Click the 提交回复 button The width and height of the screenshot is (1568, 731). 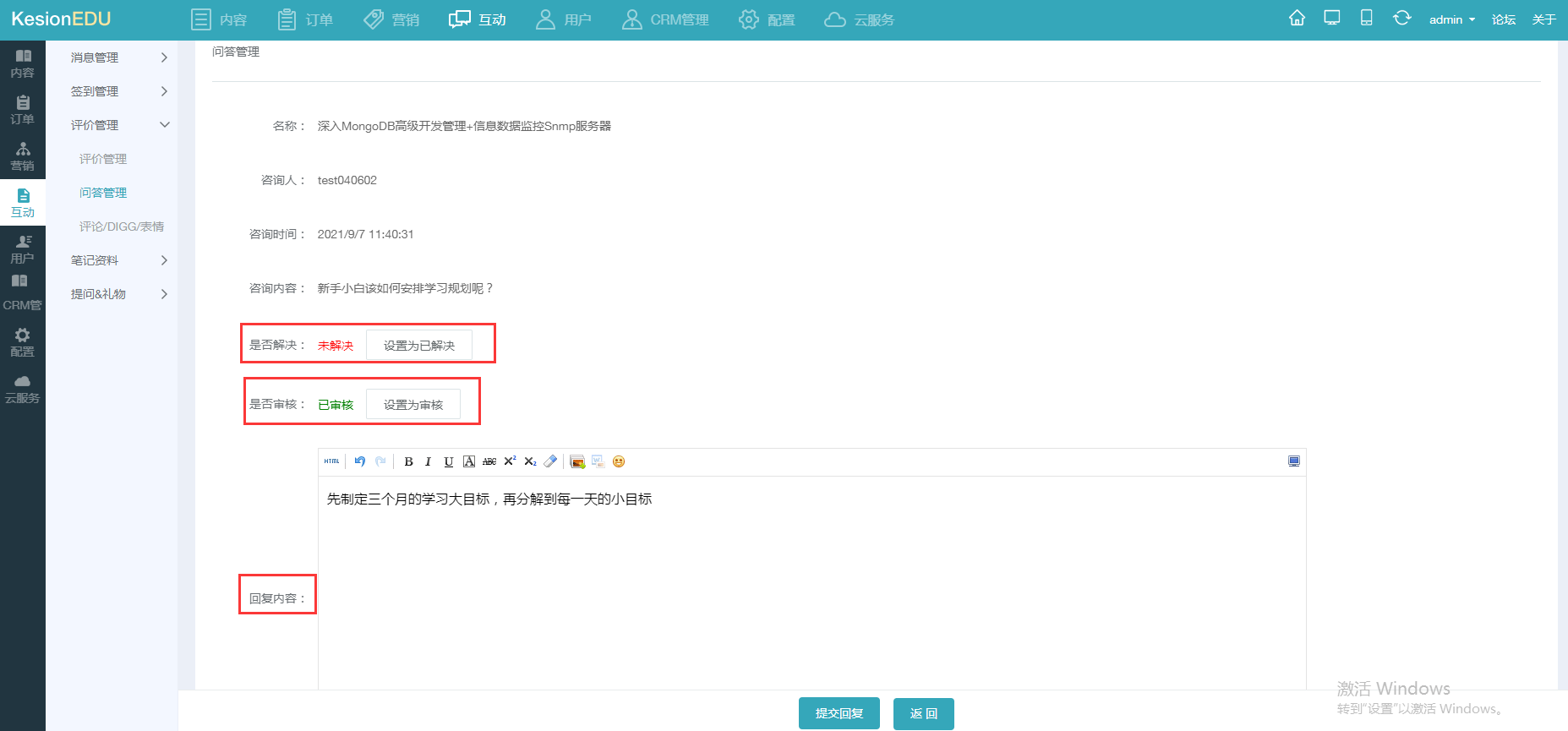[839, 713]
